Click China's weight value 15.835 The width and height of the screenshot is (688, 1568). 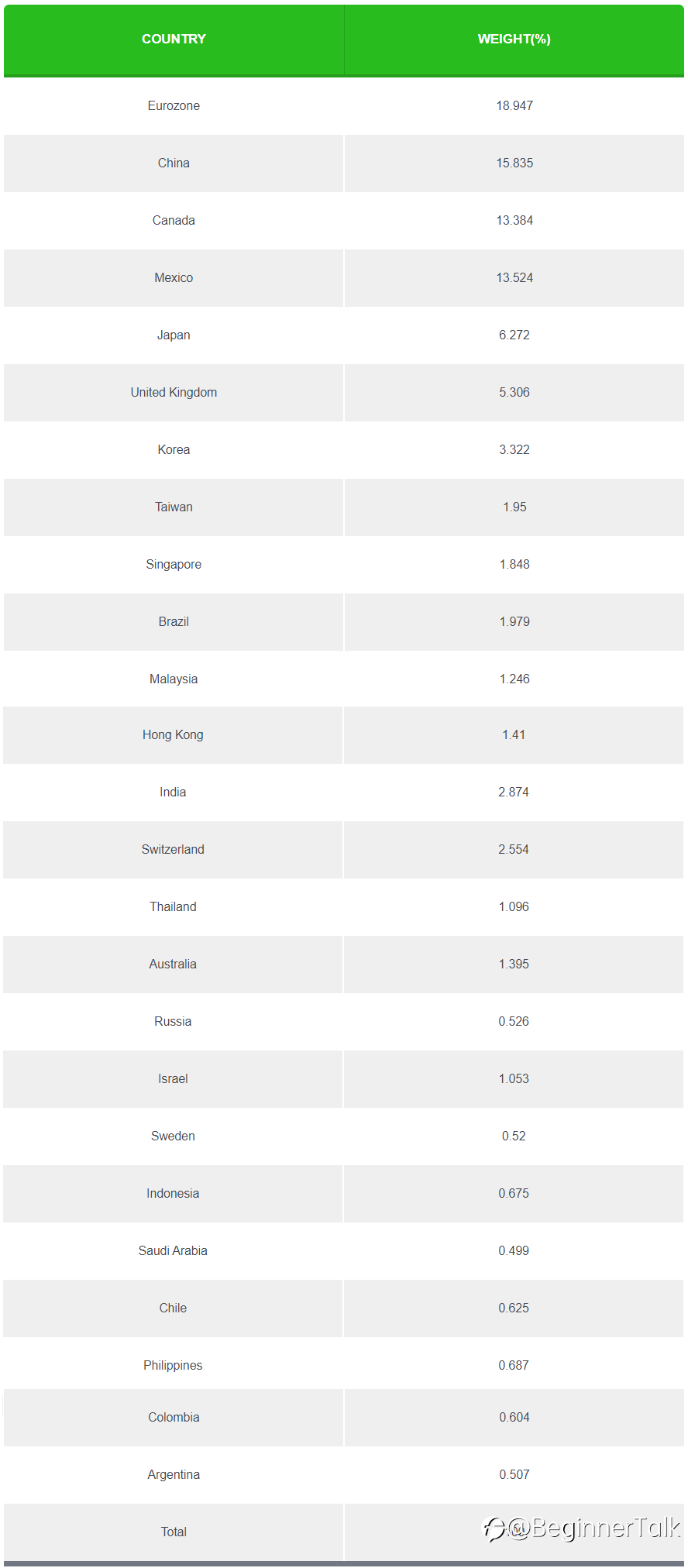514,163
